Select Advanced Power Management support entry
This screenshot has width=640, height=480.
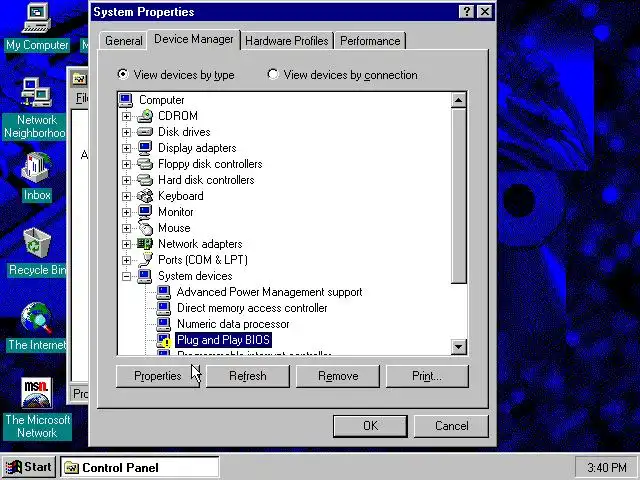(x=269, y=292)
